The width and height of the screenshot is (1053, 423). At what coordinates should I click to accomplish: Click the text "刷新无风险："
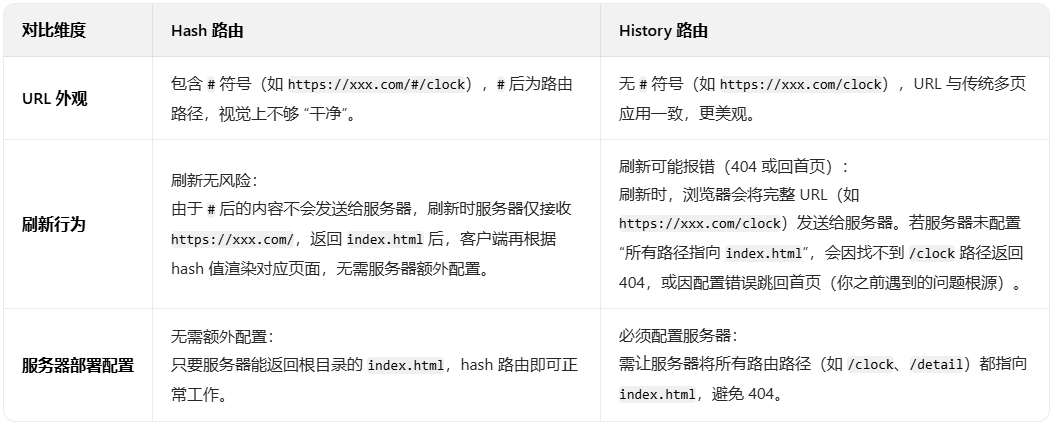click(x=214, y=181)
